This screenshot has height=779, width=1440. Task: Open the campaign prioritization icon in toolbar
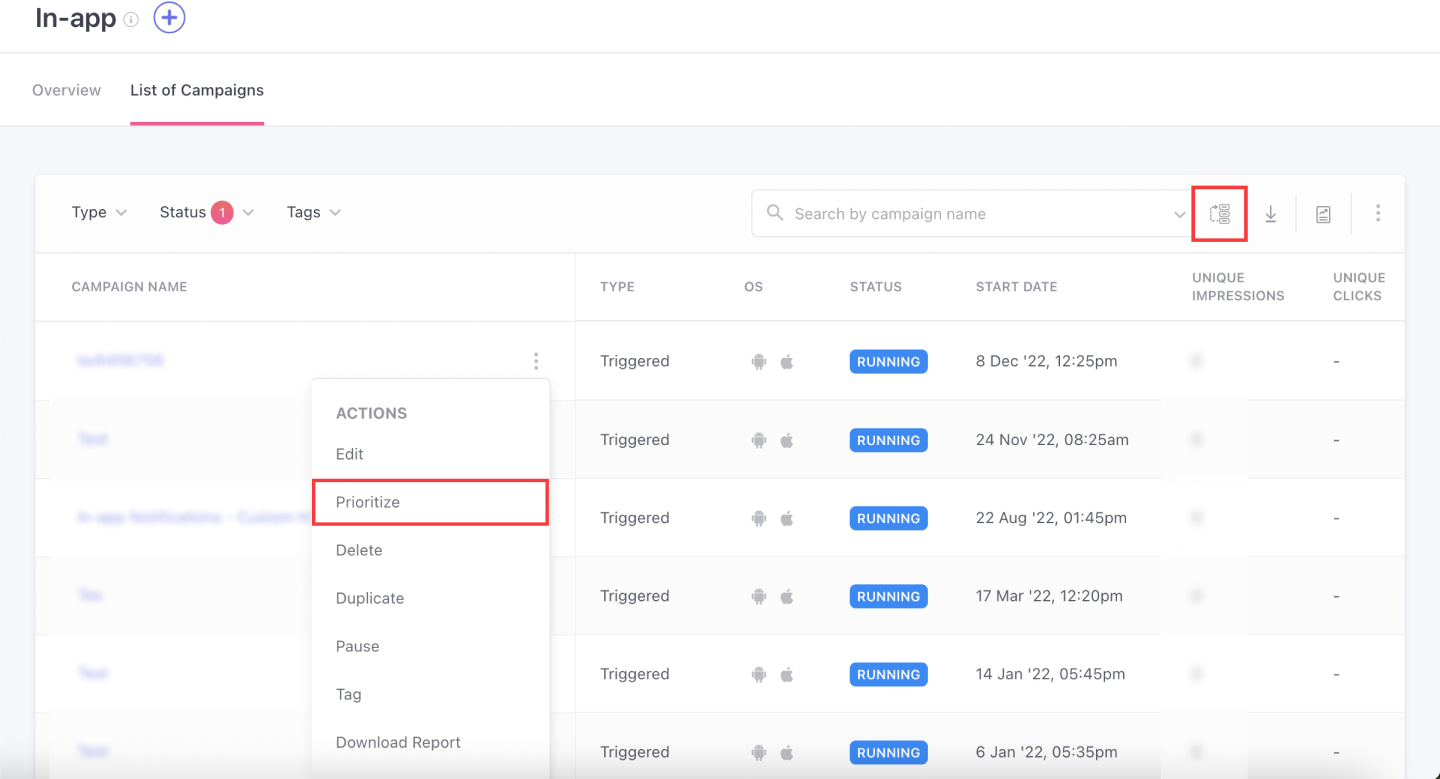[x=1219, y=213]
